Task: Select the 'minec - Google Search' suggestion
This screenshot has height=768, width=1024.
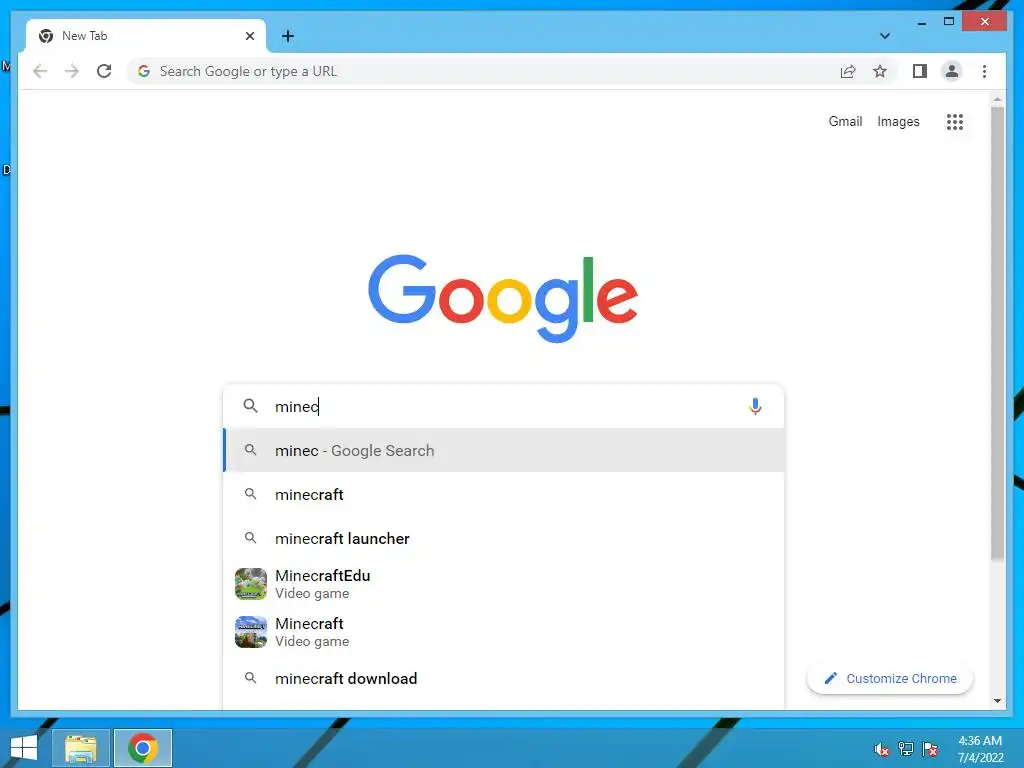Action: (503, 450)
